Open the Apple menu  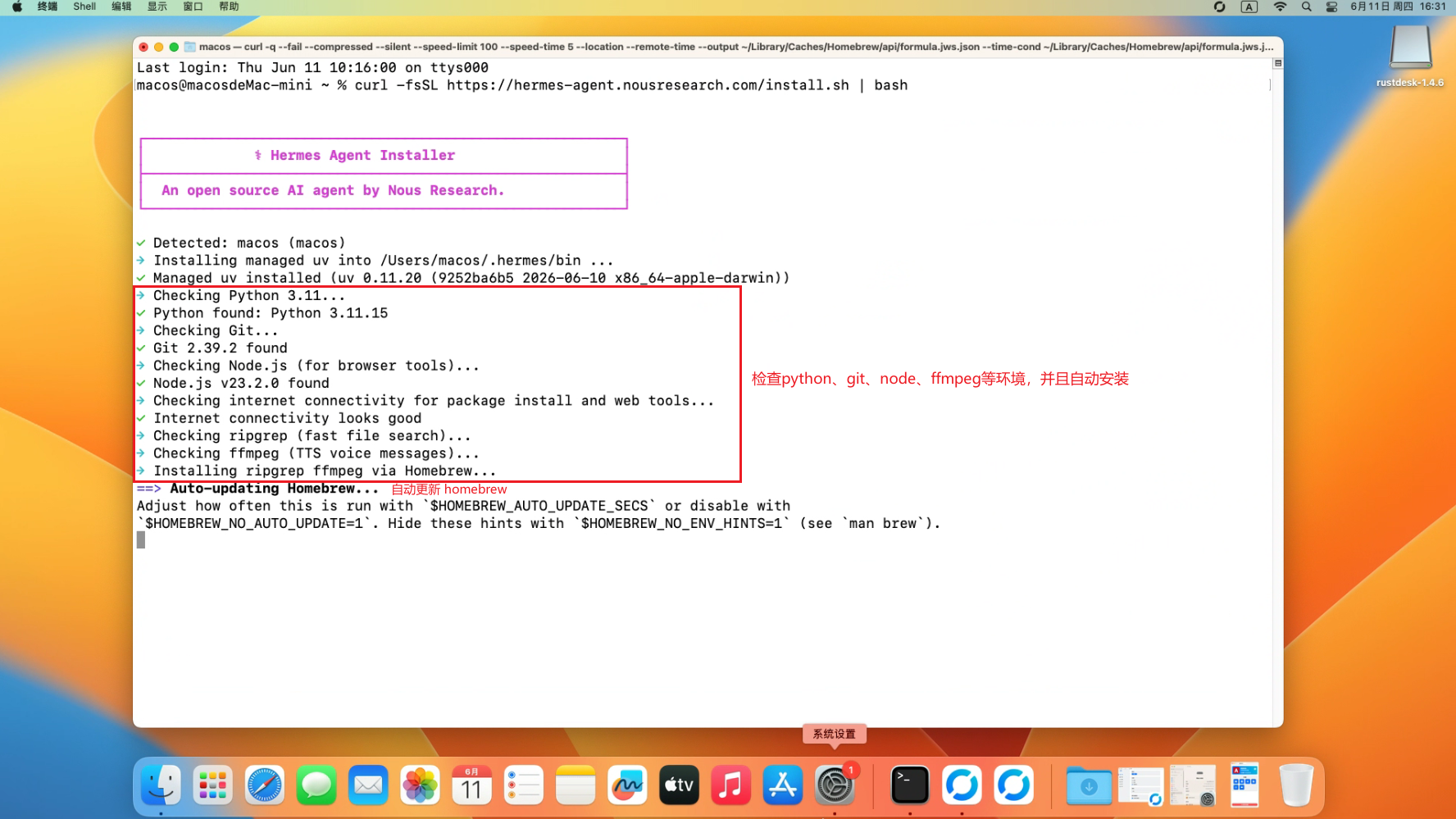coord(17,7)
